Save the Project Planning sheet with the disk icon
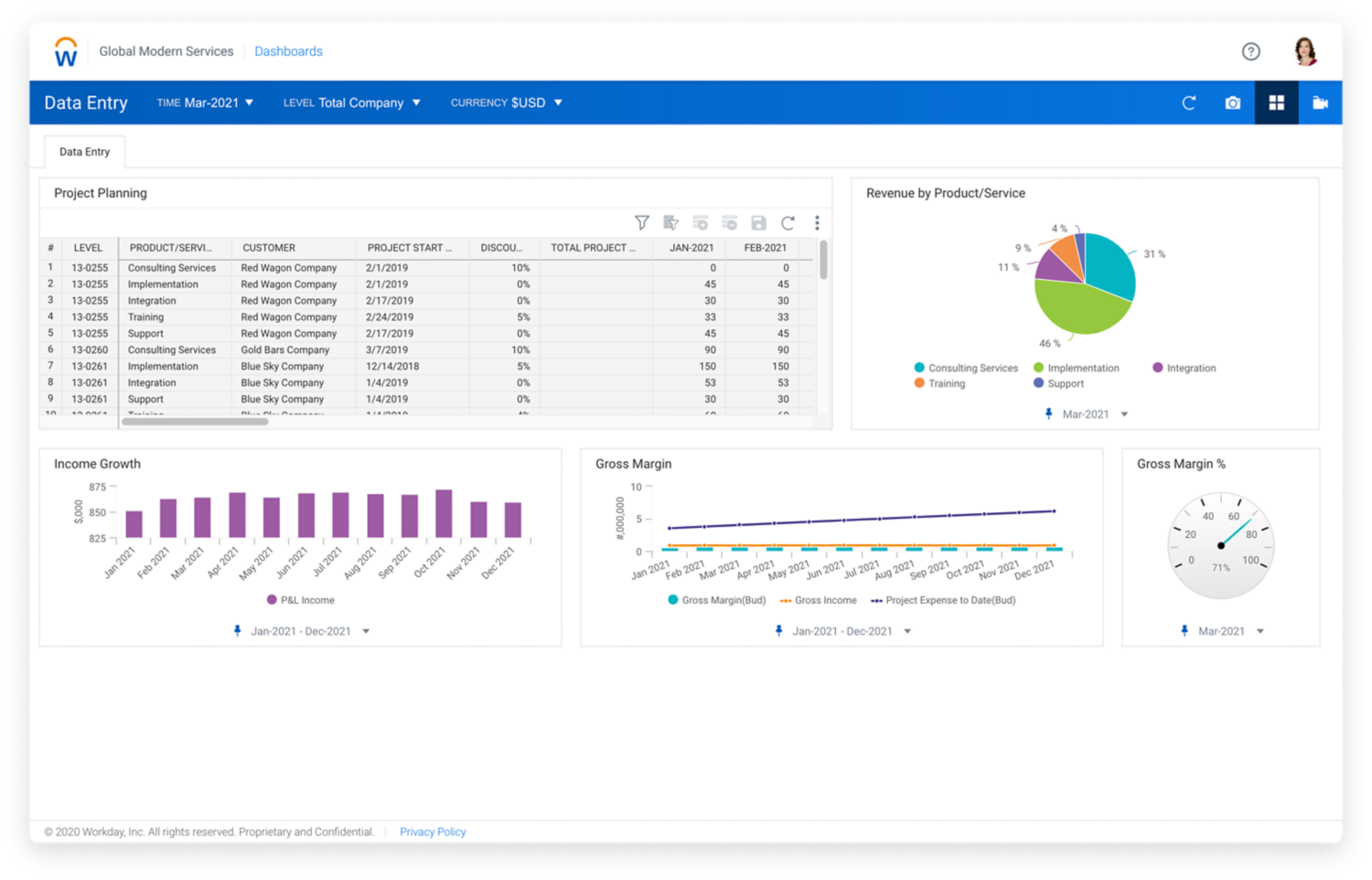 (758, 223)
